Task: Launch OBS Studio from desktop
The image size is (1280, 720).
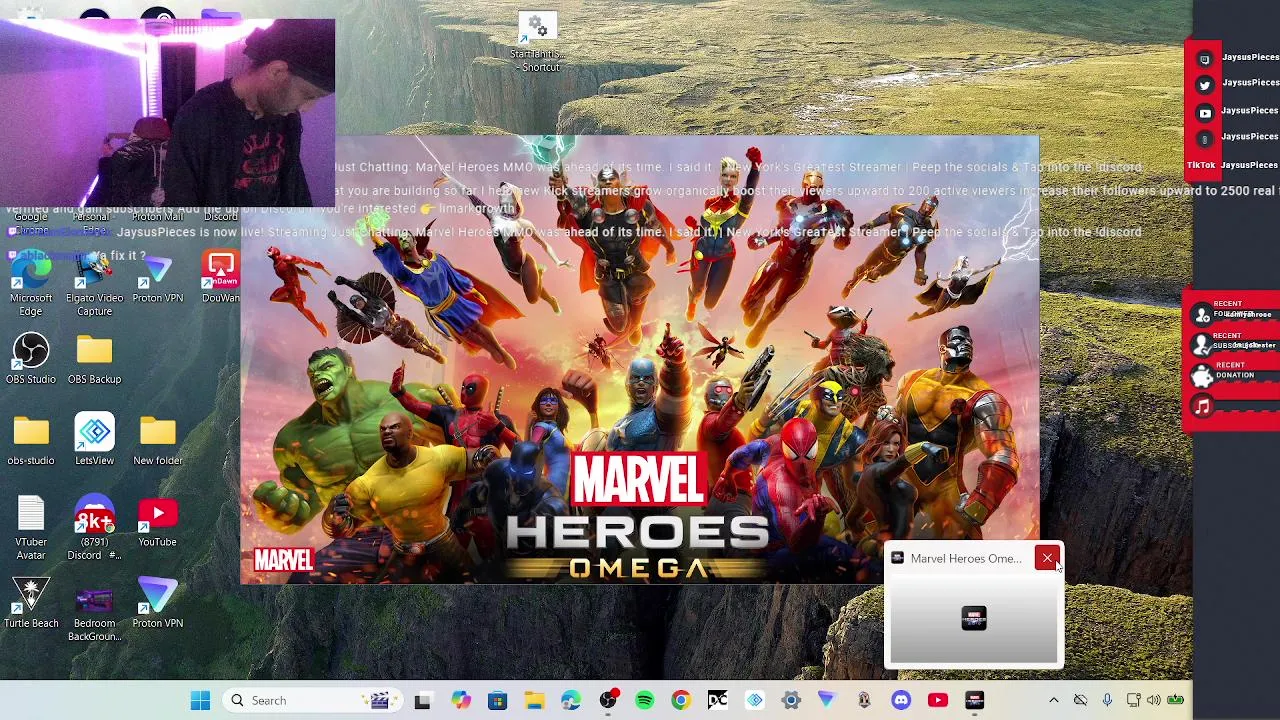Action: point(31,360)
